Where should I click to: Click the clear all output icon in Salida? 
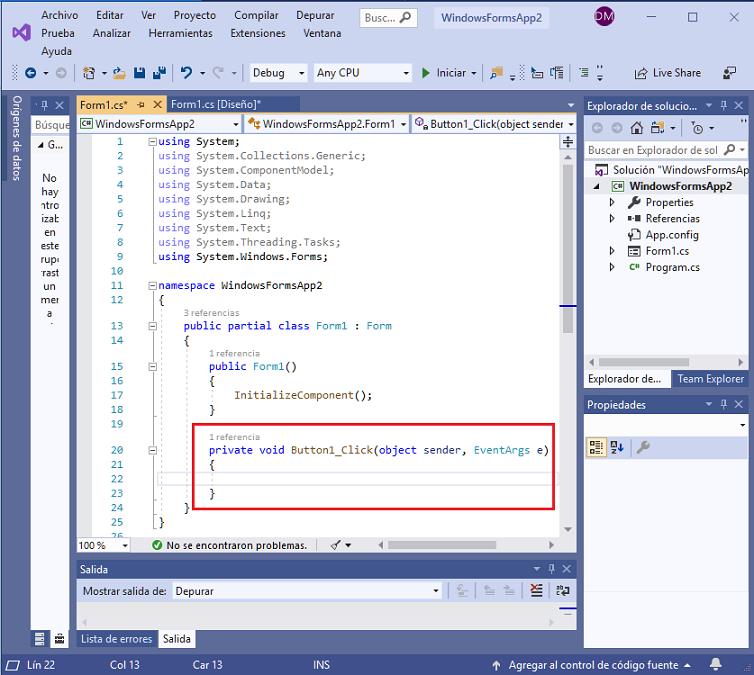point(537,590)
